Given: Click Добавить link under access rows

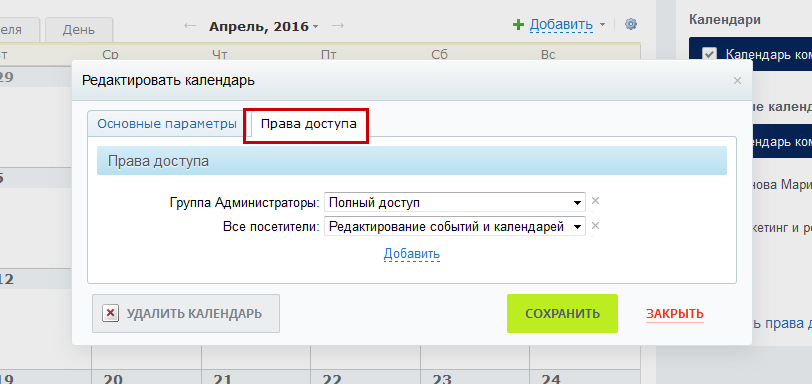Looking at the screenshot, I should (x=412, y=254).
